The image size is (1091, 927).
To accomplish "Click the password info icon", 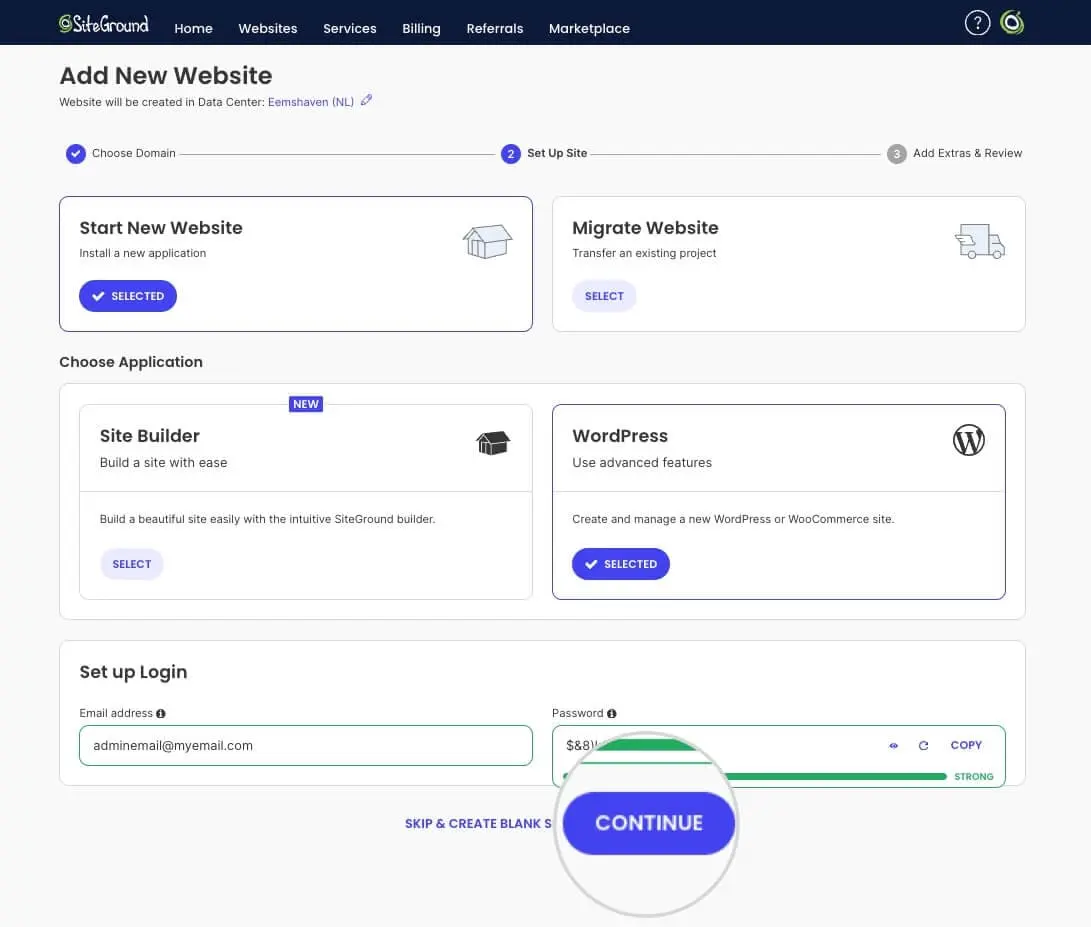I will 612,714.
